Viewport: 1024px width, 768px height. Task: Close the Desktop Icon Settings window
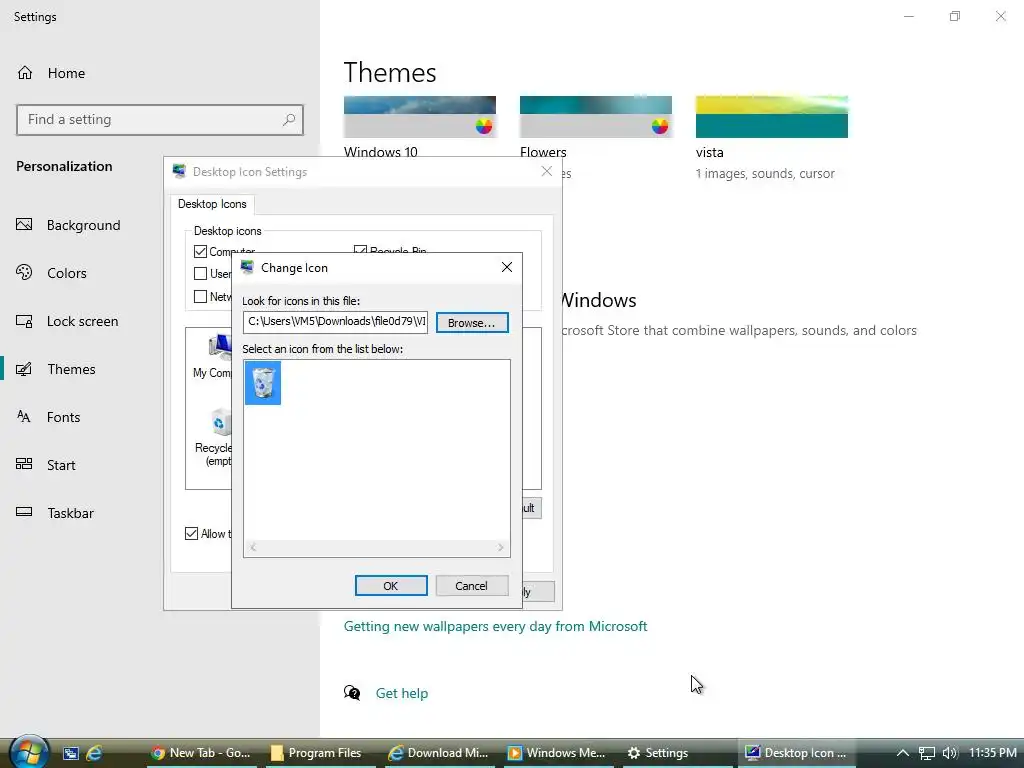point(547,171)
